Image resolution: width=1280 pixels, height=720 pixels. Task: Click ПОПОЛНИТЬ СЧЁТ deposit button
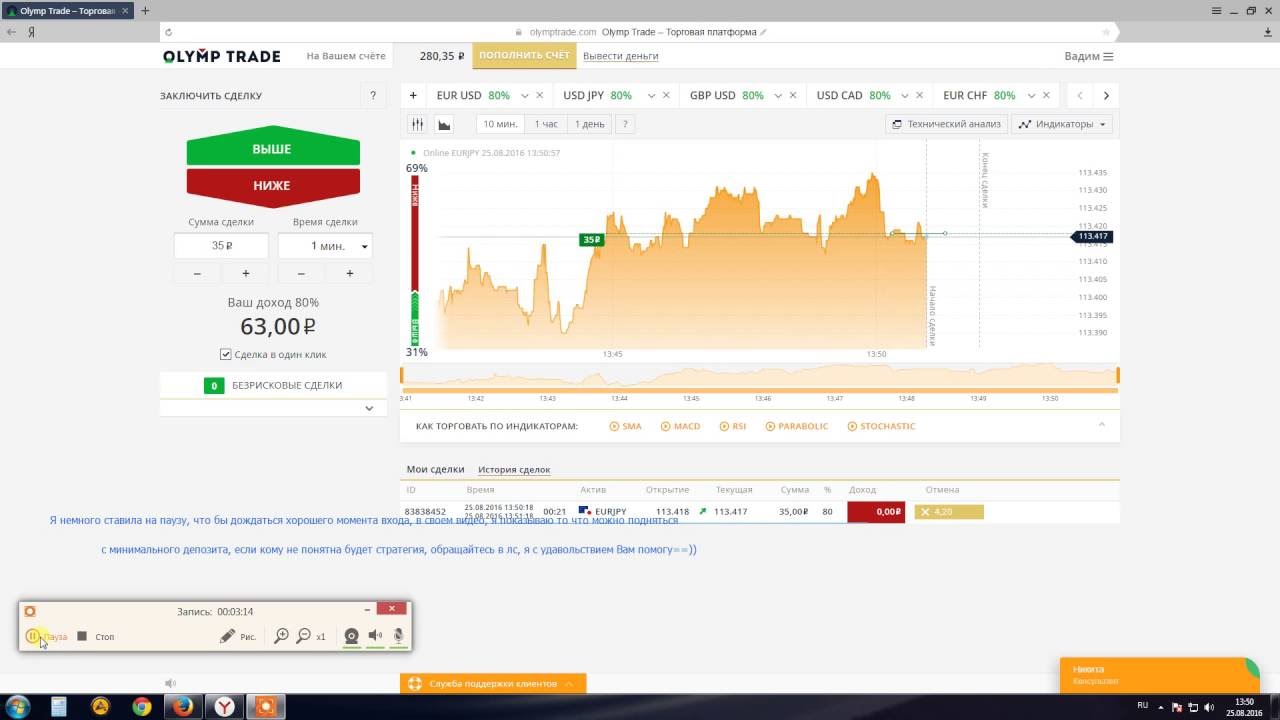[524, 56]
